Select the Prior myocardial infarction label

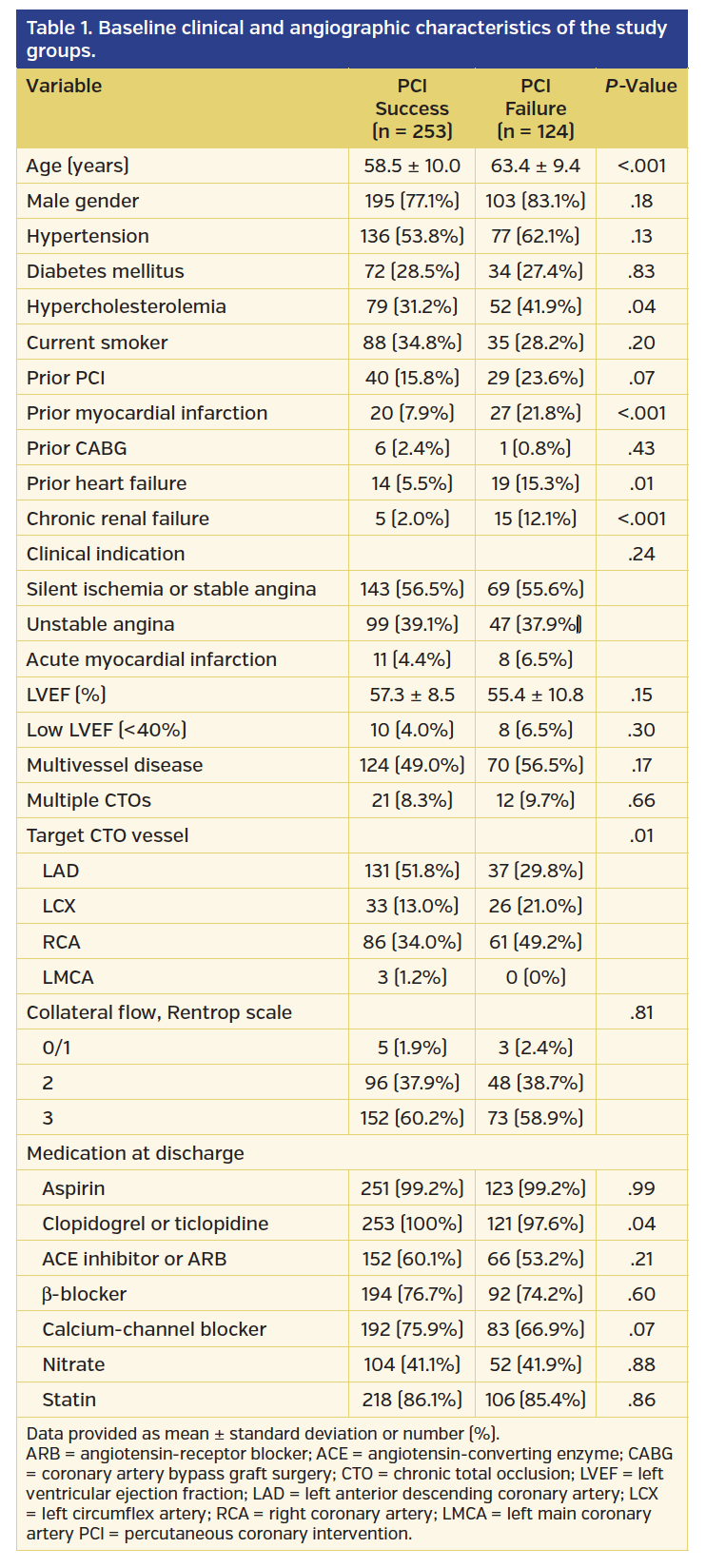(x=147, y=413)
